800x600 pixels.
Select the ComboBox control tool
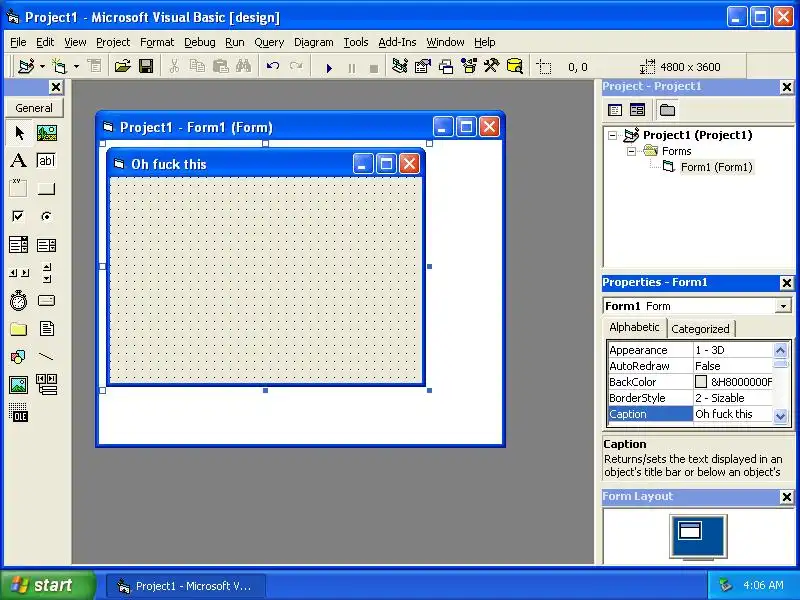(18, 245)
